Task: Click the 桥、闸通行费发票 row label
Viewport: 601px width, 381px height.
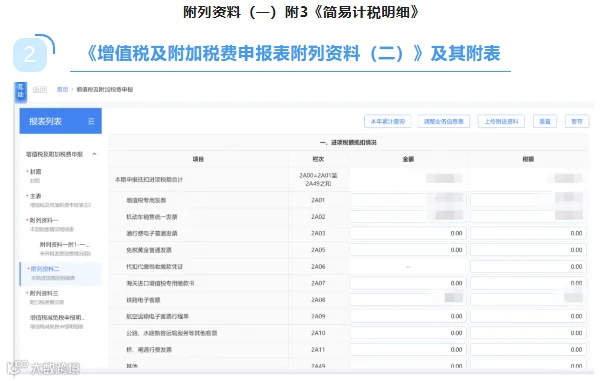Action: pyautogui.click(x=149, y=350)
